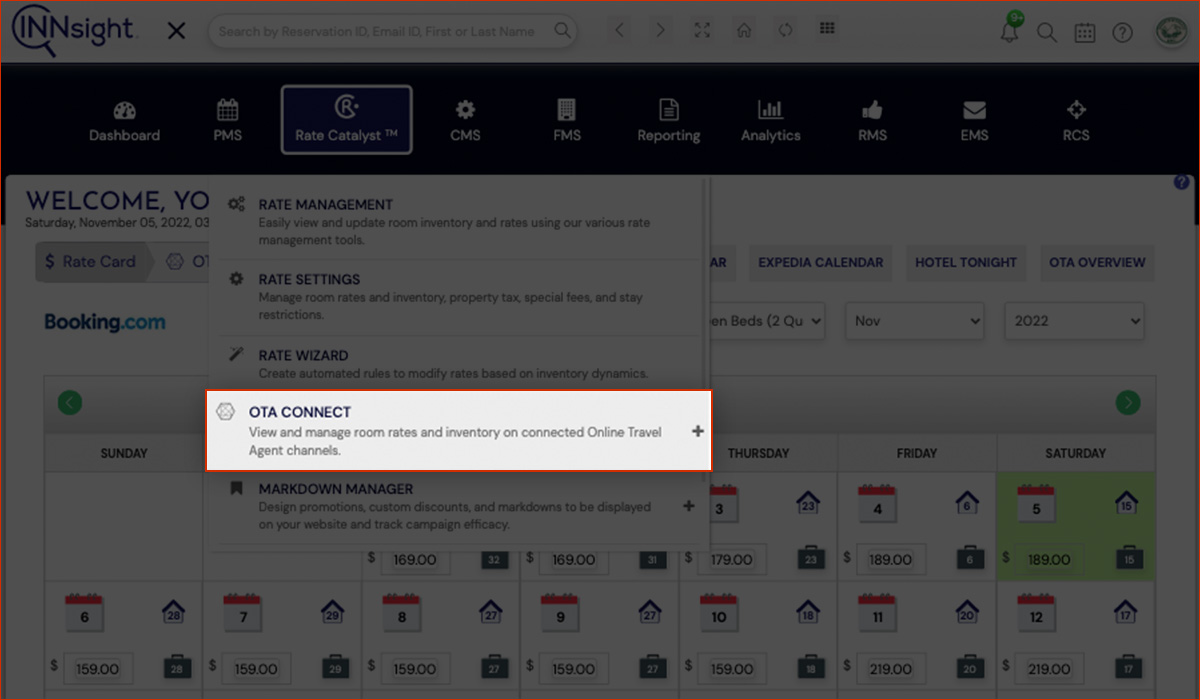Open Rate Management menu entry
The height and width of the screenshot is (700, 1200).
point(458,221)
